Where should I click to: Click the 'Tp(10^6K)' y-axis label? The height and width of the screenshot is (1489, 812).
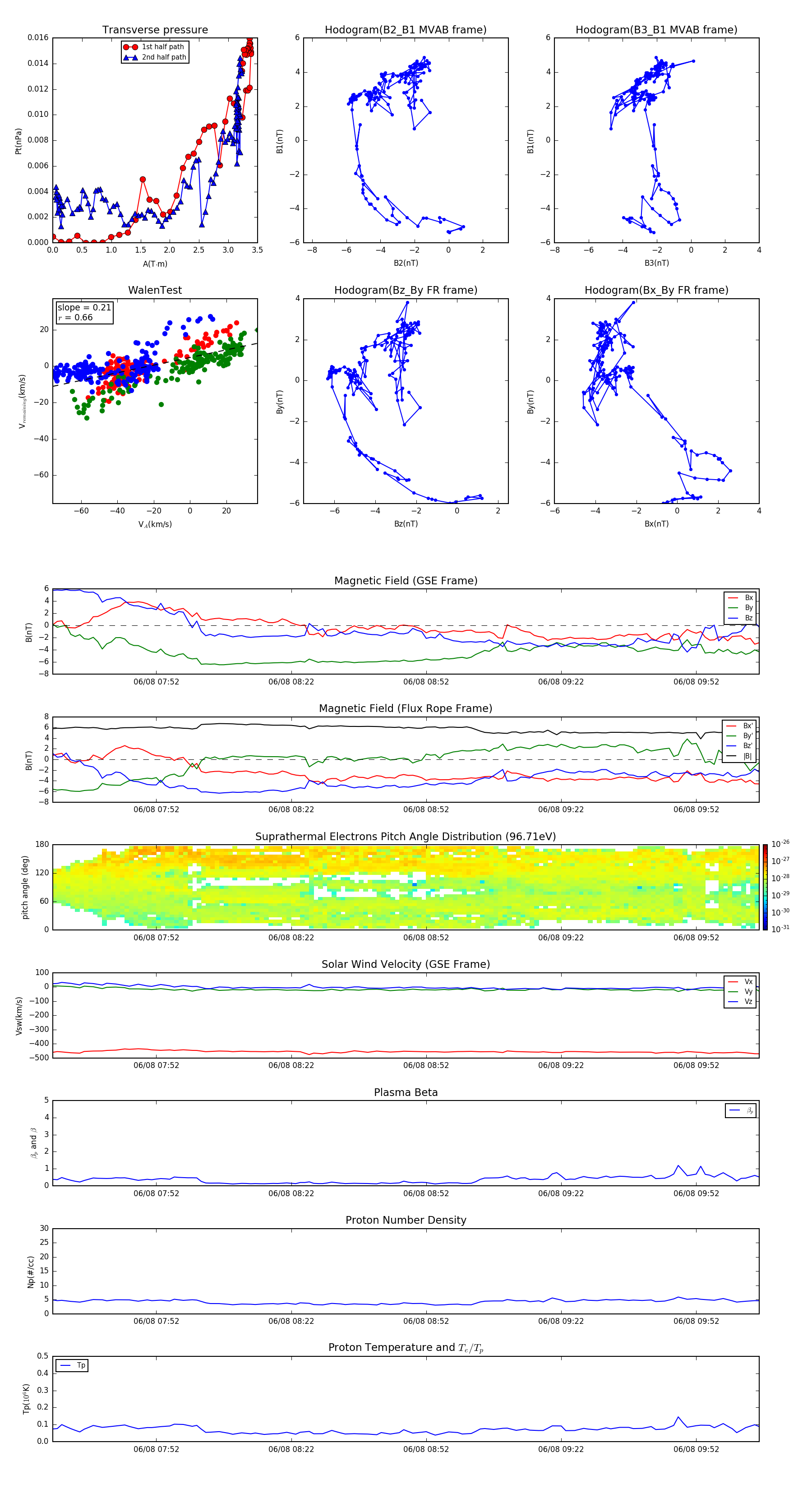pyautogui.click(x=26, y=1398)
